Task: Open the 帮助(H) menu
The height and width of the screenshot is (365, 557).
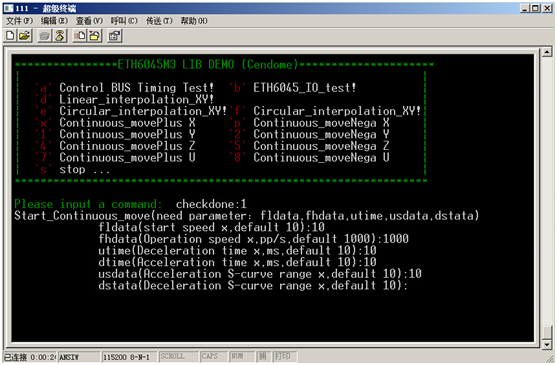Action: (194, 21)
